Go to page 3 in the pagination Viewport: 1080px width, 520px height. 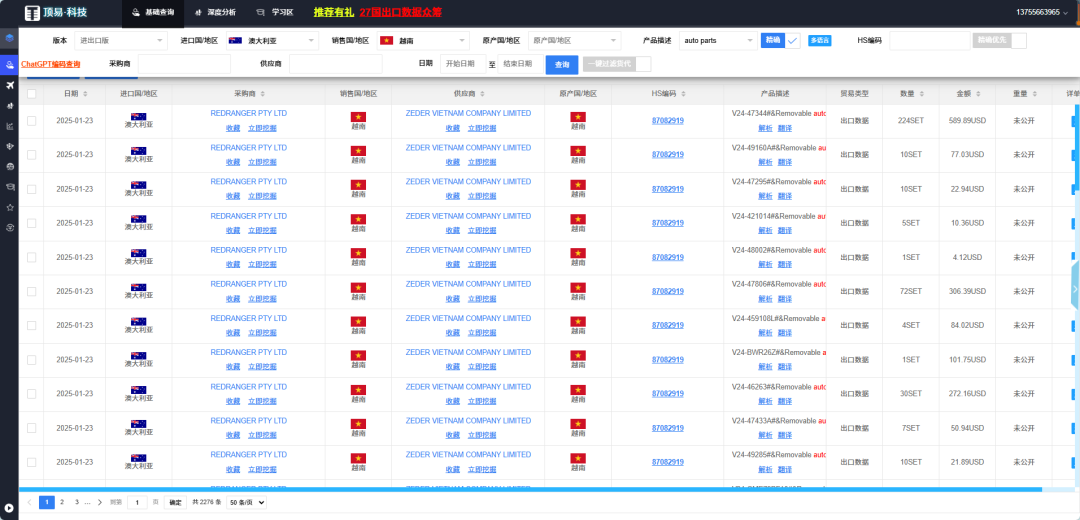(77, 503)
